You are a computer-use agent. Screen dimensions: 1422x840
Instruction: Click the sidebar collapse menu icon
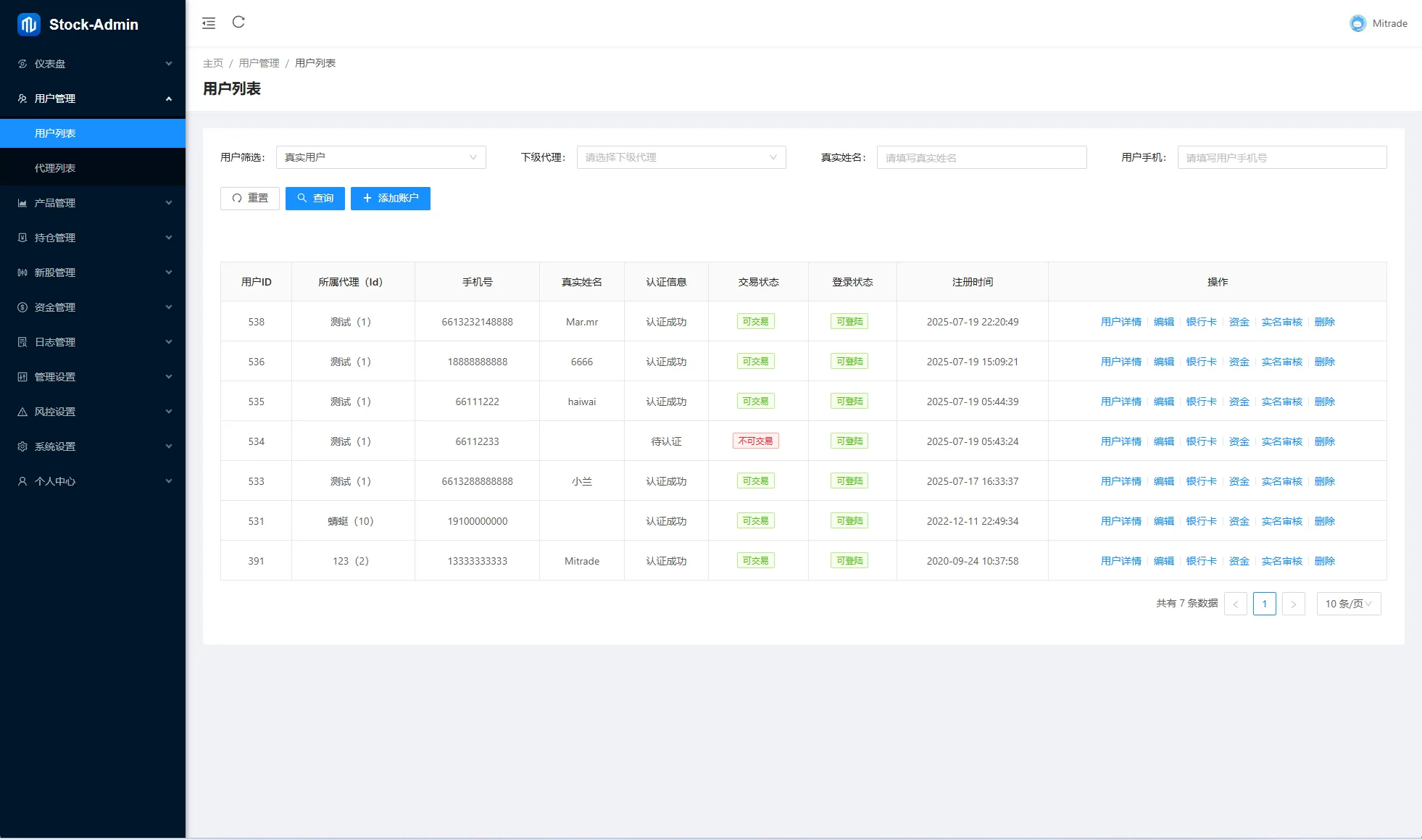[209, 23]
